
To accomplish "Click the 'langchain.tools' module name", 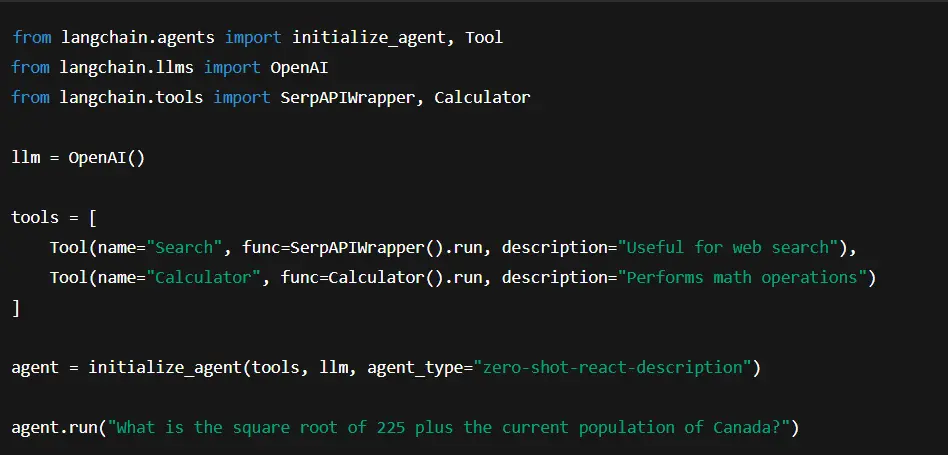I will click(132, 97).
